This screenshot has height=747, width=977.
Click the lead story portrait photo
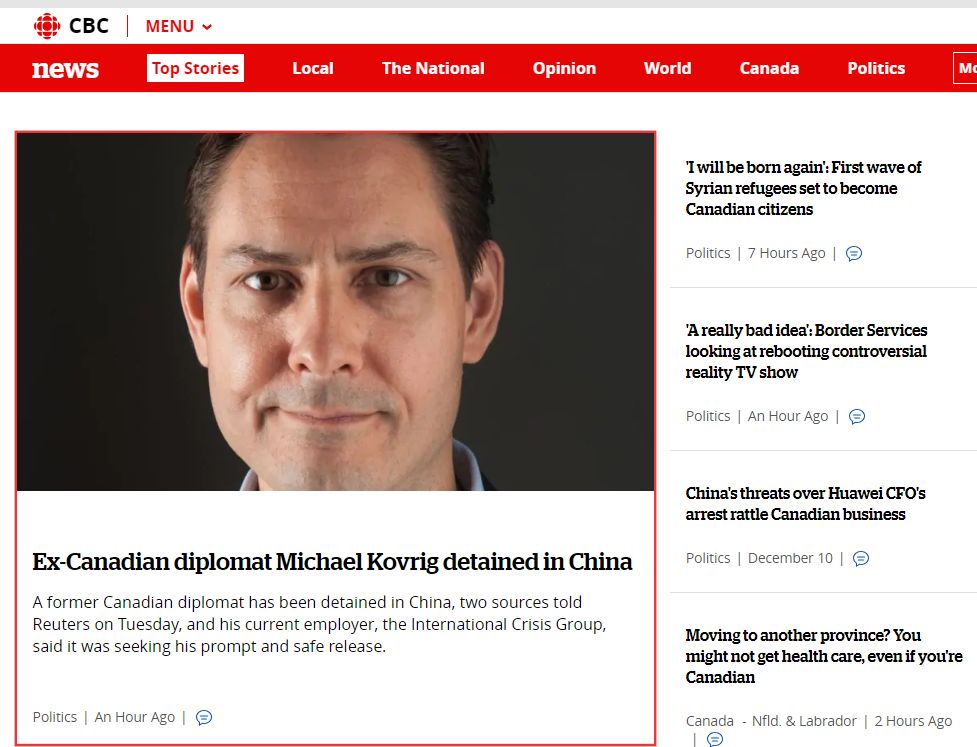coord(335,312)
